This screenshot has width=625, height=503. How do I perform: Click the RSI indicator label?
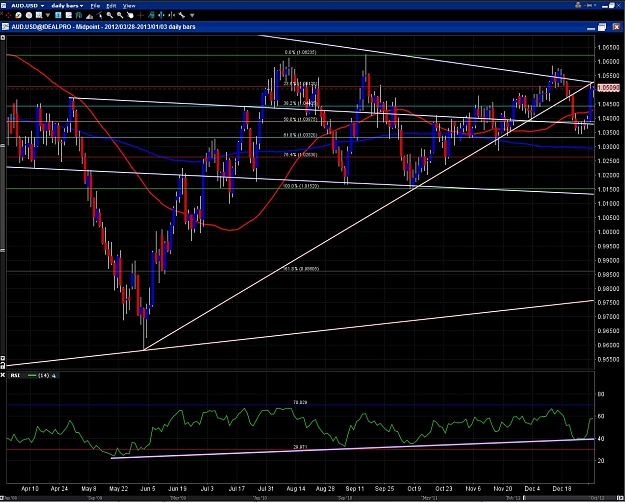coord(15,375)
